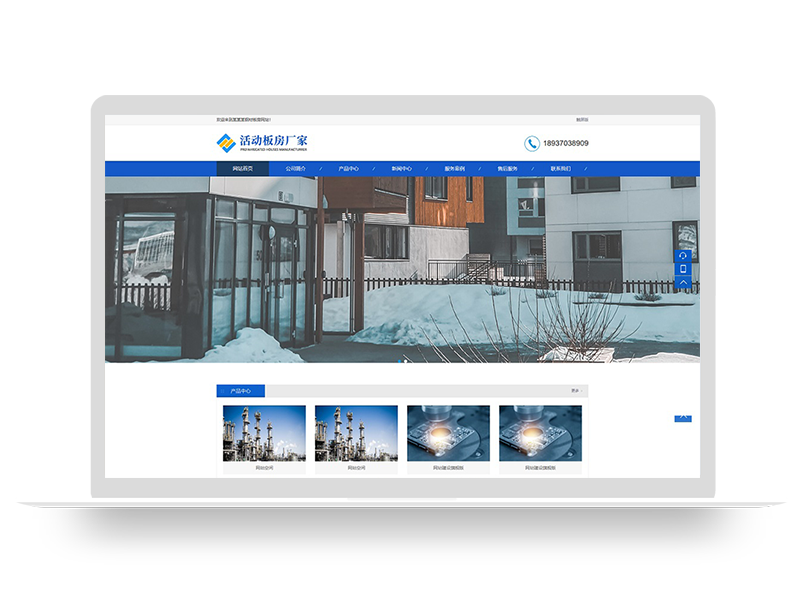Click the back-to-top arrow in sidebar
Viewport: 800px width, 600px height.
pos(683,283)
